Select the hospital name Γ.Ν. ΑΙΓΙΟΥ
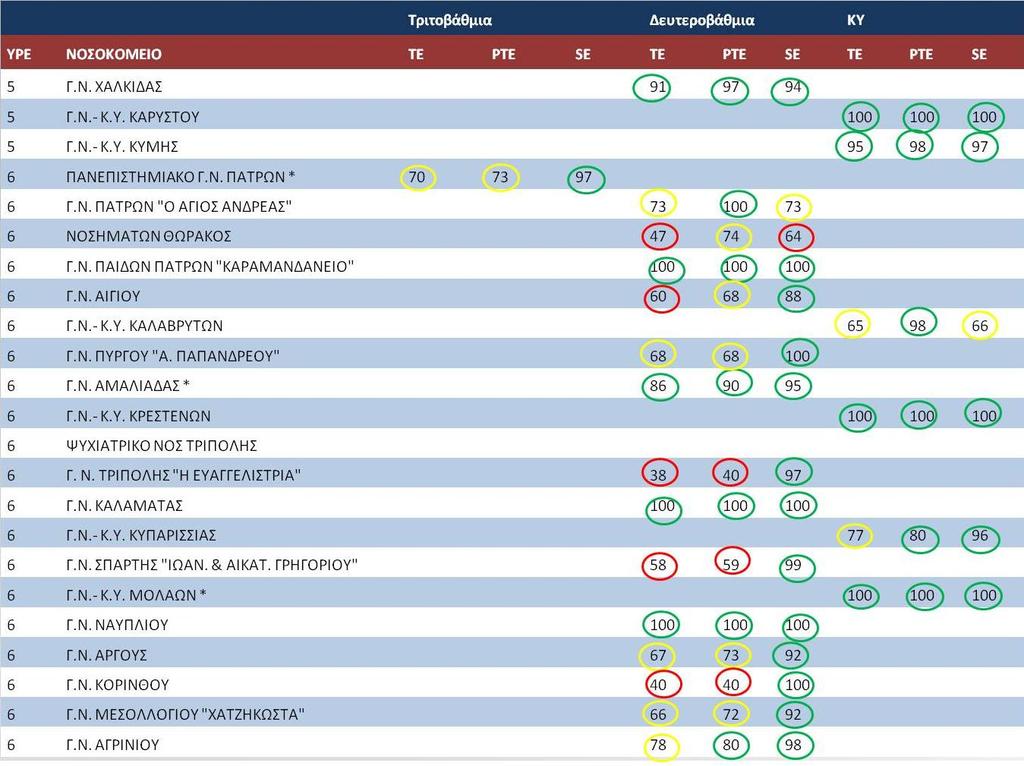The image size is (1024, 766). point(103,296)
